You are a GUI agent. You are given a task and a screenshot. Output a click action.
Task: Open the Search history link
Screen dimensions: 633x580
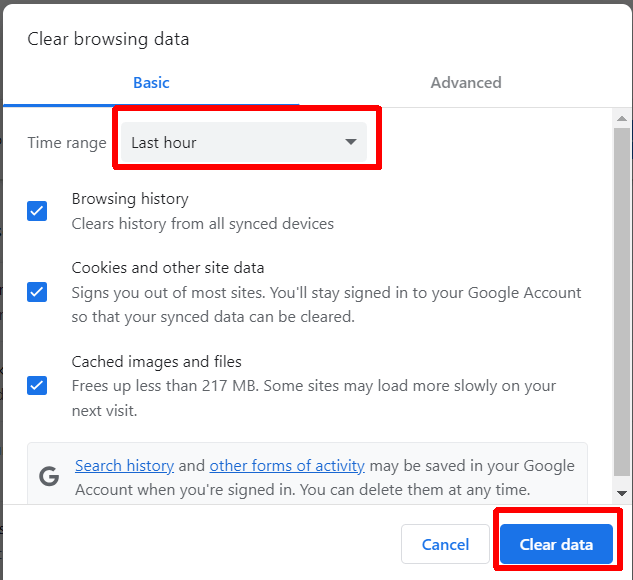[x=124, y=466]
